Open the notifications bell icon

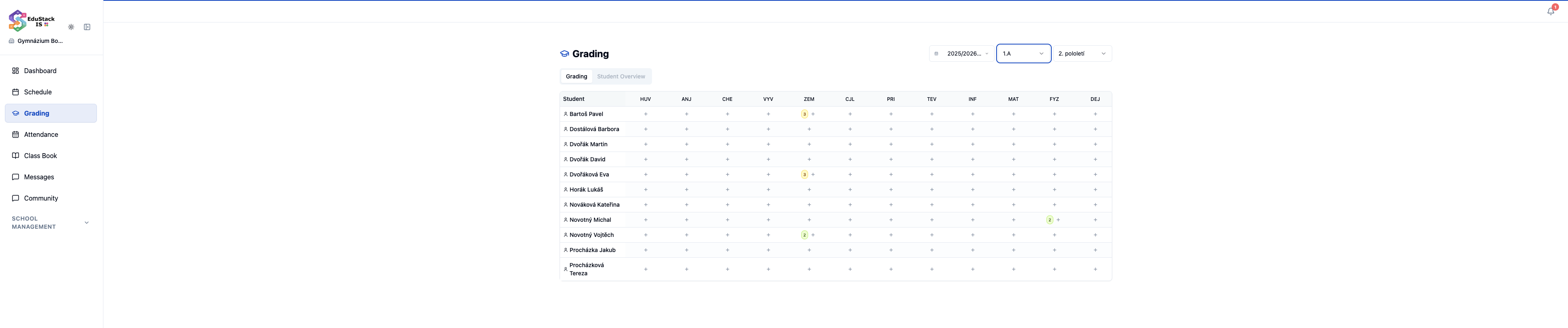pos(1550,11)
